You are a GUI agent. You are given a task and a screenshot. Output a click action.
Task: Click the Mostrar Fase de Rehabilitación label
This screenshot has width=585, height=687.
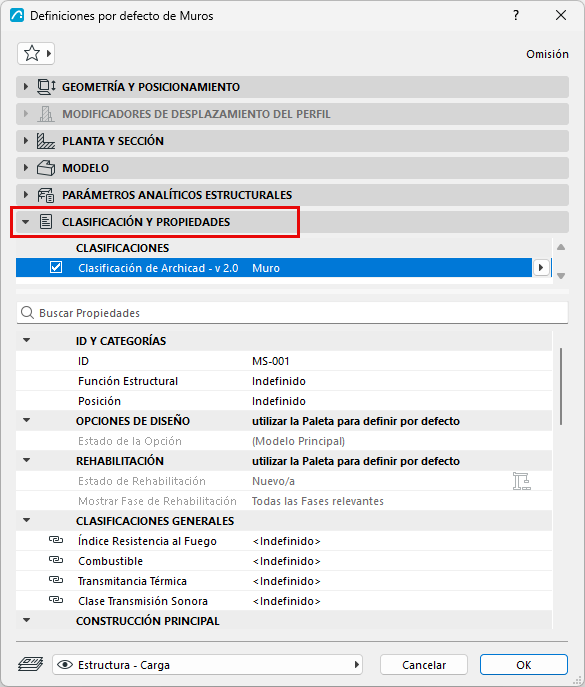click(157, 501)
